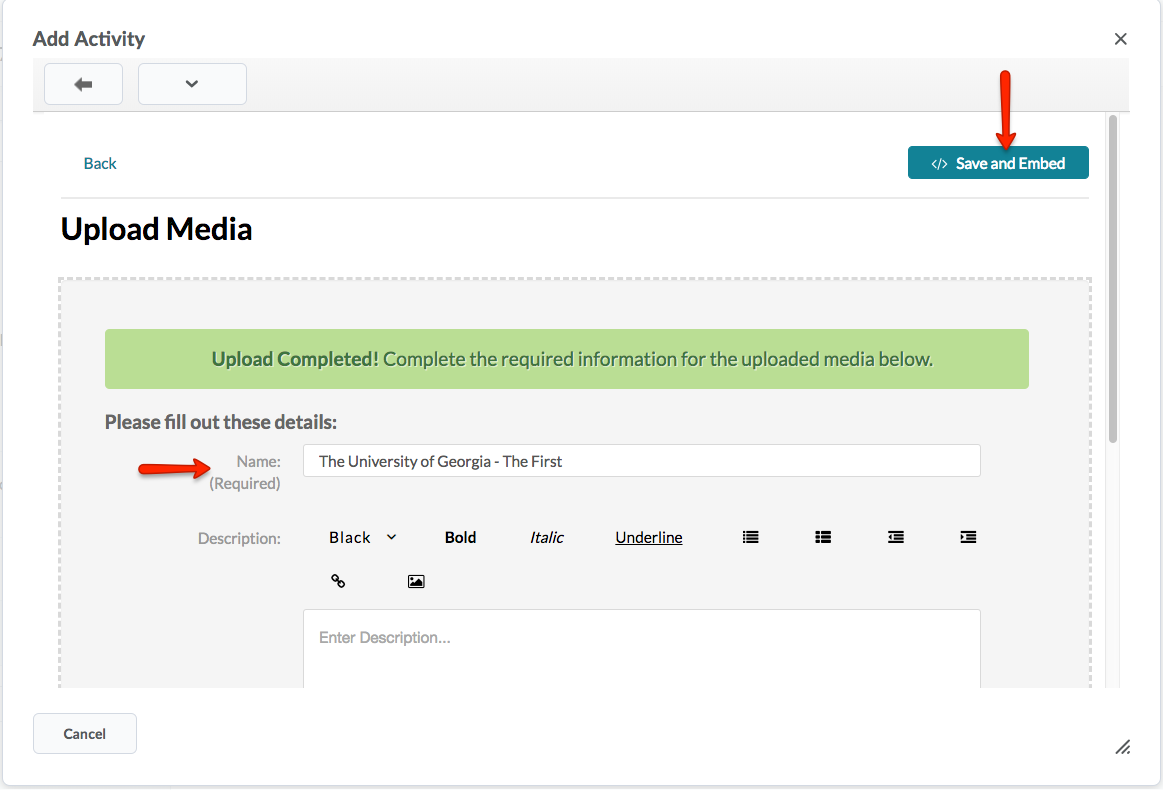Toggle Bold formatting in the description editor

(x=460, y=537)
